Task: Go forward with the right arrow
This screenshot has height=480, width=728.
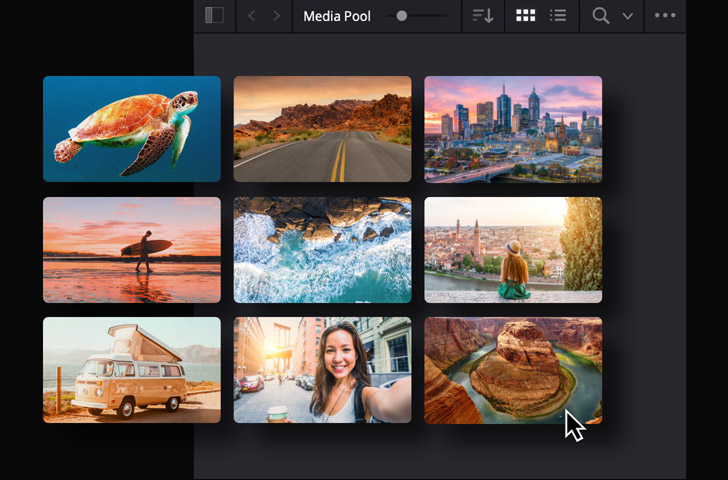Action: click(x=277, y=16)
